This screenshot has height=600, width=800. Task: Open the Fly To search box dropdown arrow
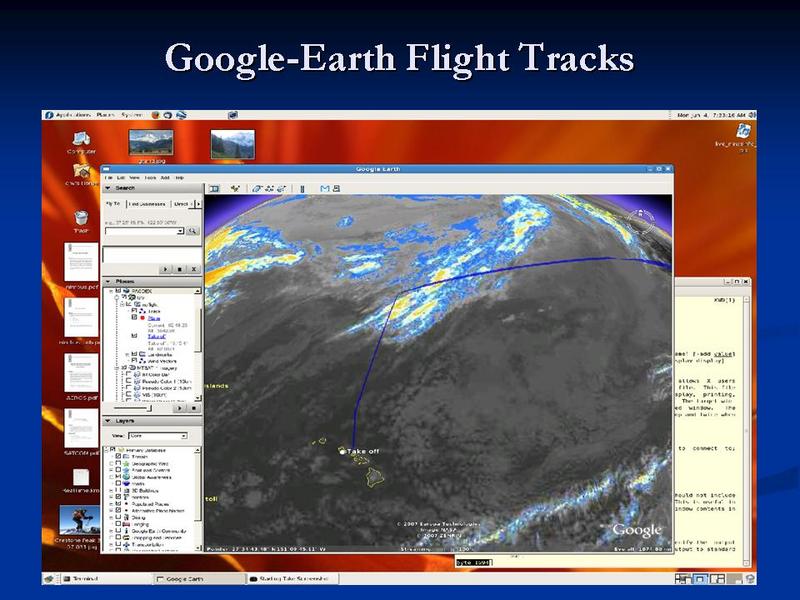point(180,231)
